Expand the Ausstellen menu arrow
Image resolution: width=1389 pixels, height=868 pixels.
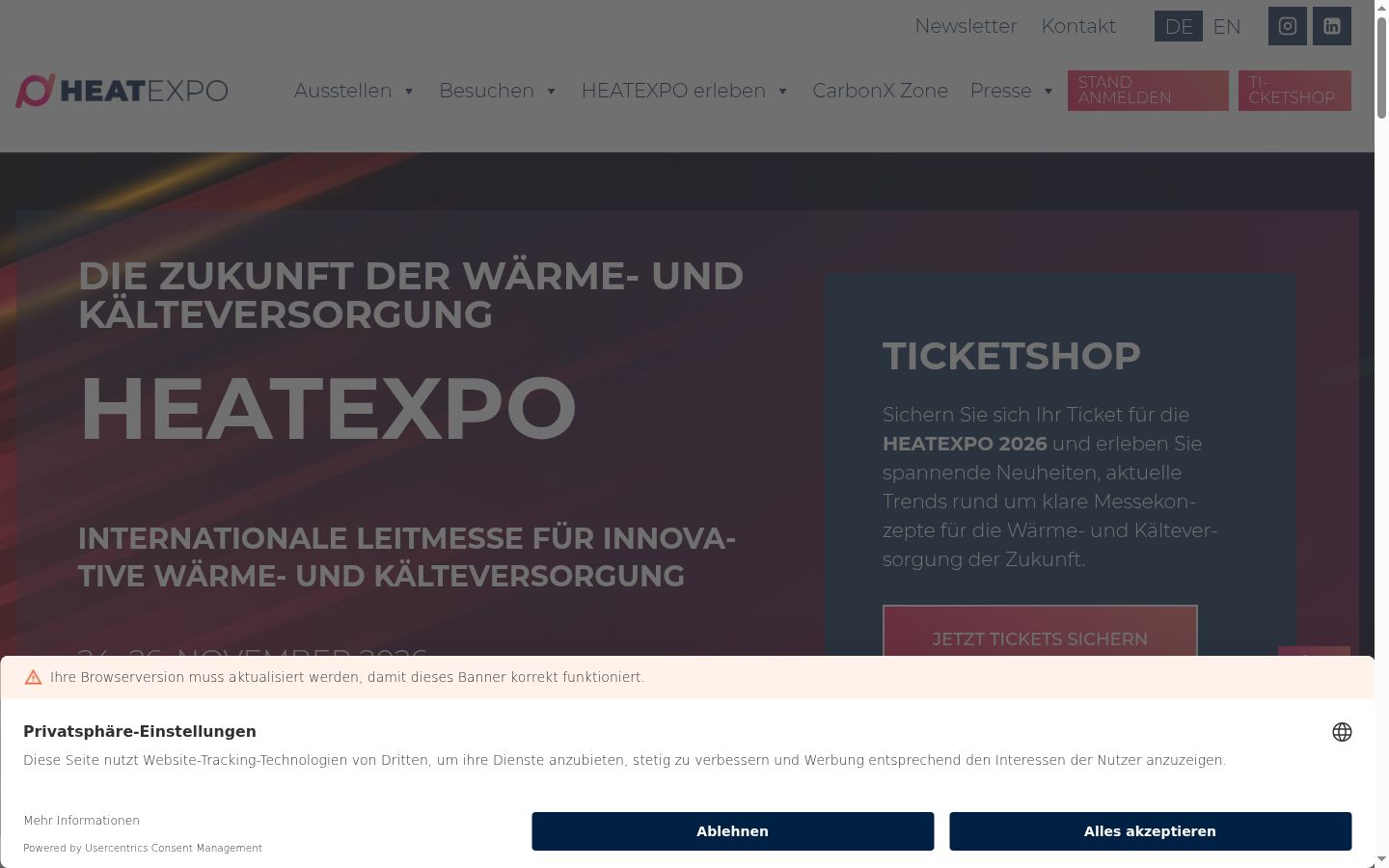(x=409, y=91)
